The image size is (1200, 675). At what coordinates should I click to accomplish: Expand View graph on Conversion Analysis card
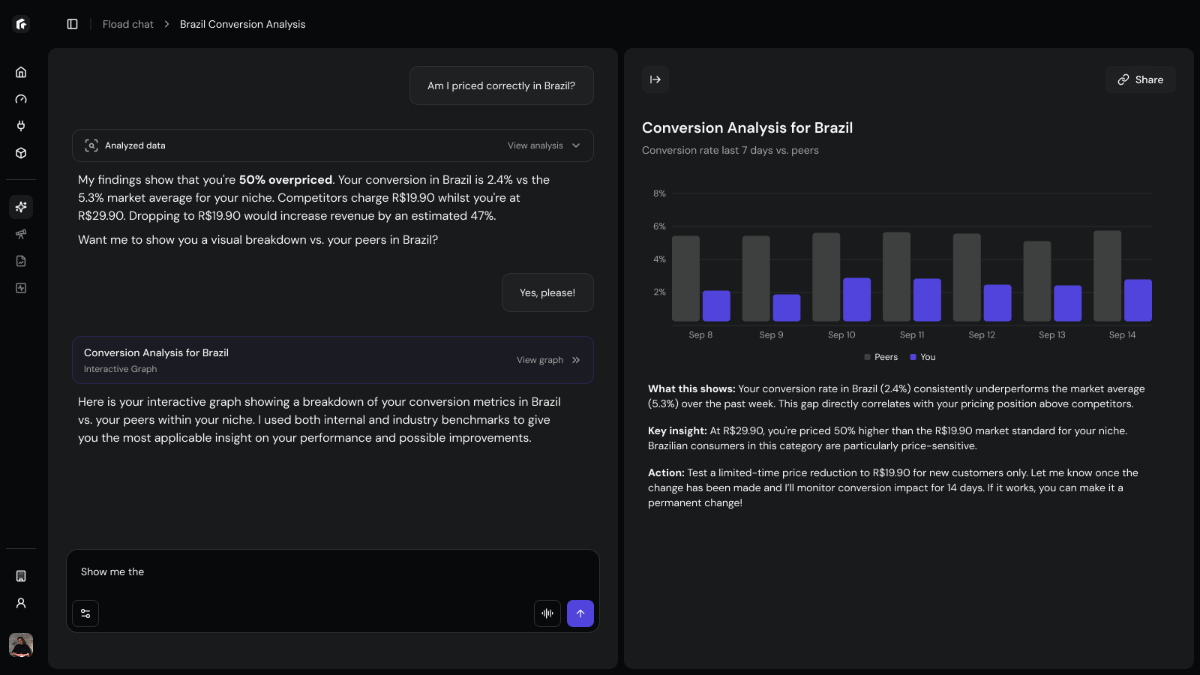(x=548, y=360)
